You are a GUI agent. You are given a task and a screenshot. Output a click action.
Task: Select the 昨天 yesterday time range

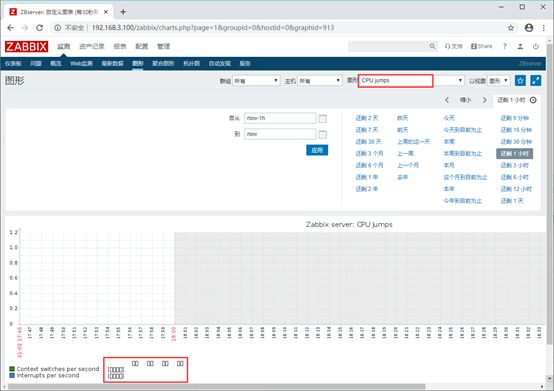pos(402,118)
